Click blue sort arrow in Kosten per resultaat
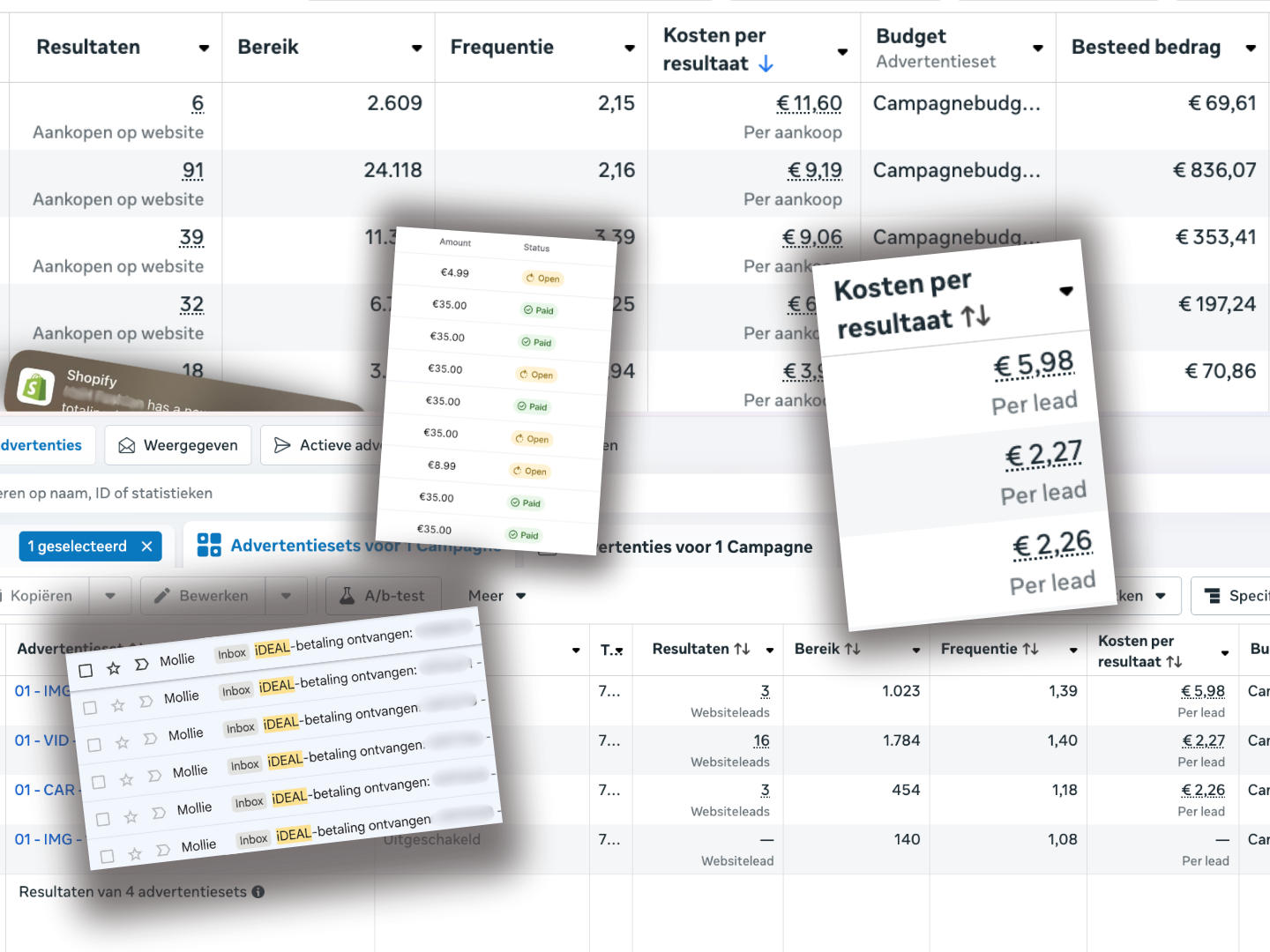Screen dimensions: 1270x952 point(766,63)
